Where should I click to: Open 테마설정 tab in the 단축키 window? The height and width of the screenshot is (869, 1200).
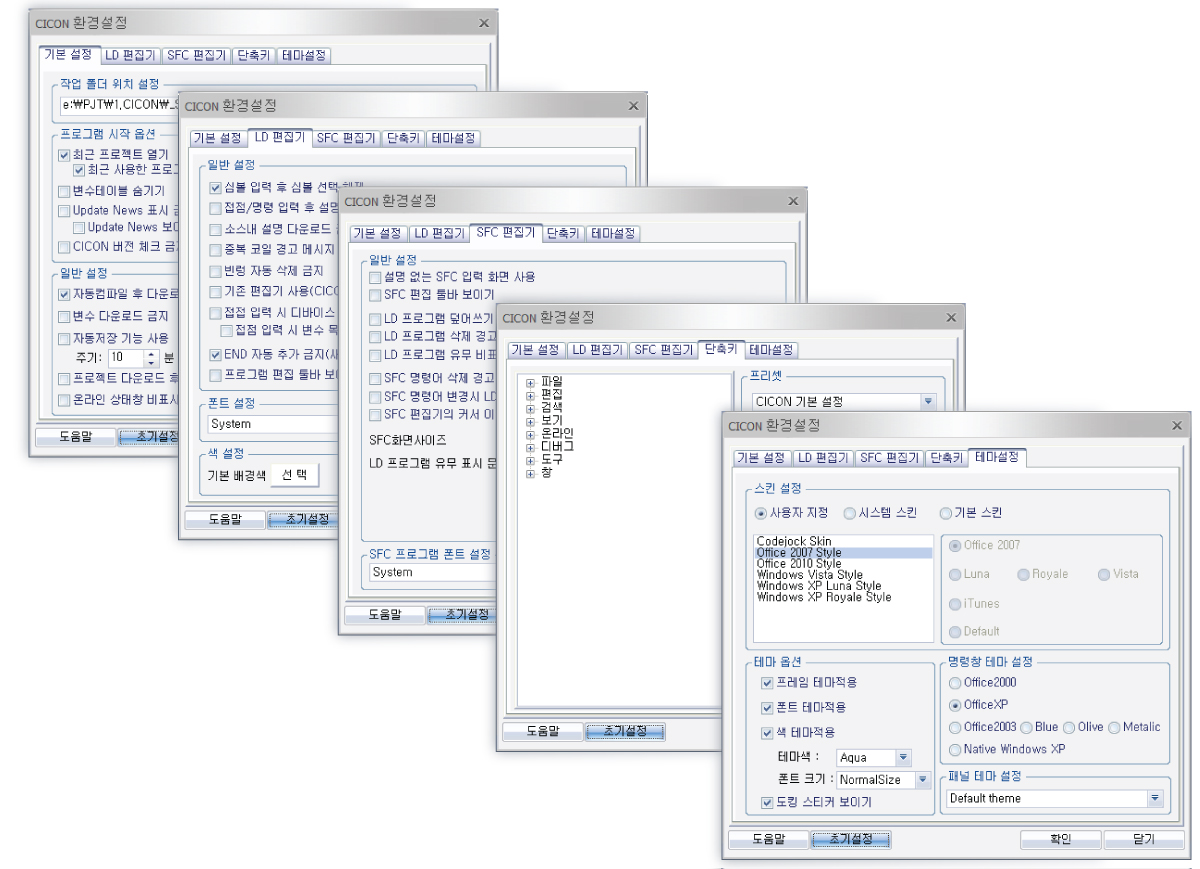point(771,350)
